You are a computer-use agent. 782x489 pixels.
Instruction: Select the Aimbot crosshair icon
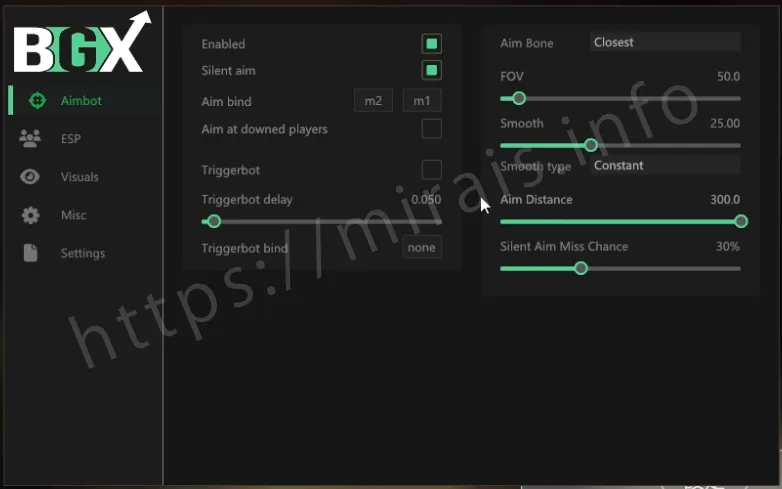pos(38,101)
